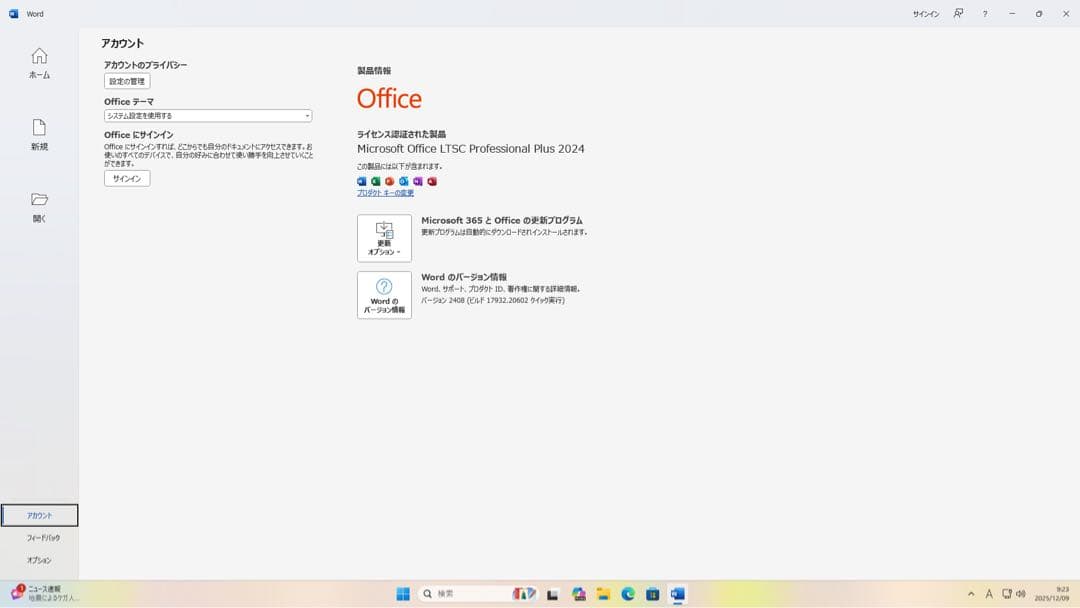Open the プロダクト キーの変更 link
The image size is (1080, 608).
(385, 192)
